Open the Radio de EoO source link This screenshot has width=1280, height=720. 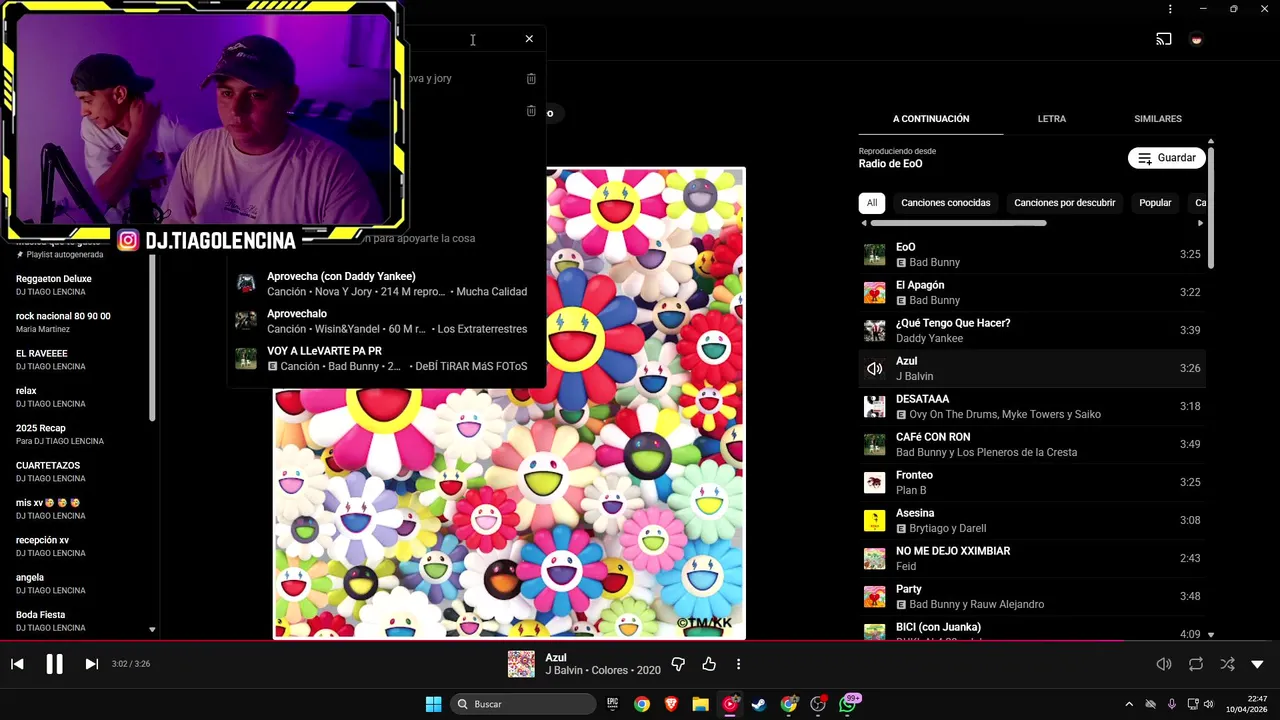(x=890, y=164)
